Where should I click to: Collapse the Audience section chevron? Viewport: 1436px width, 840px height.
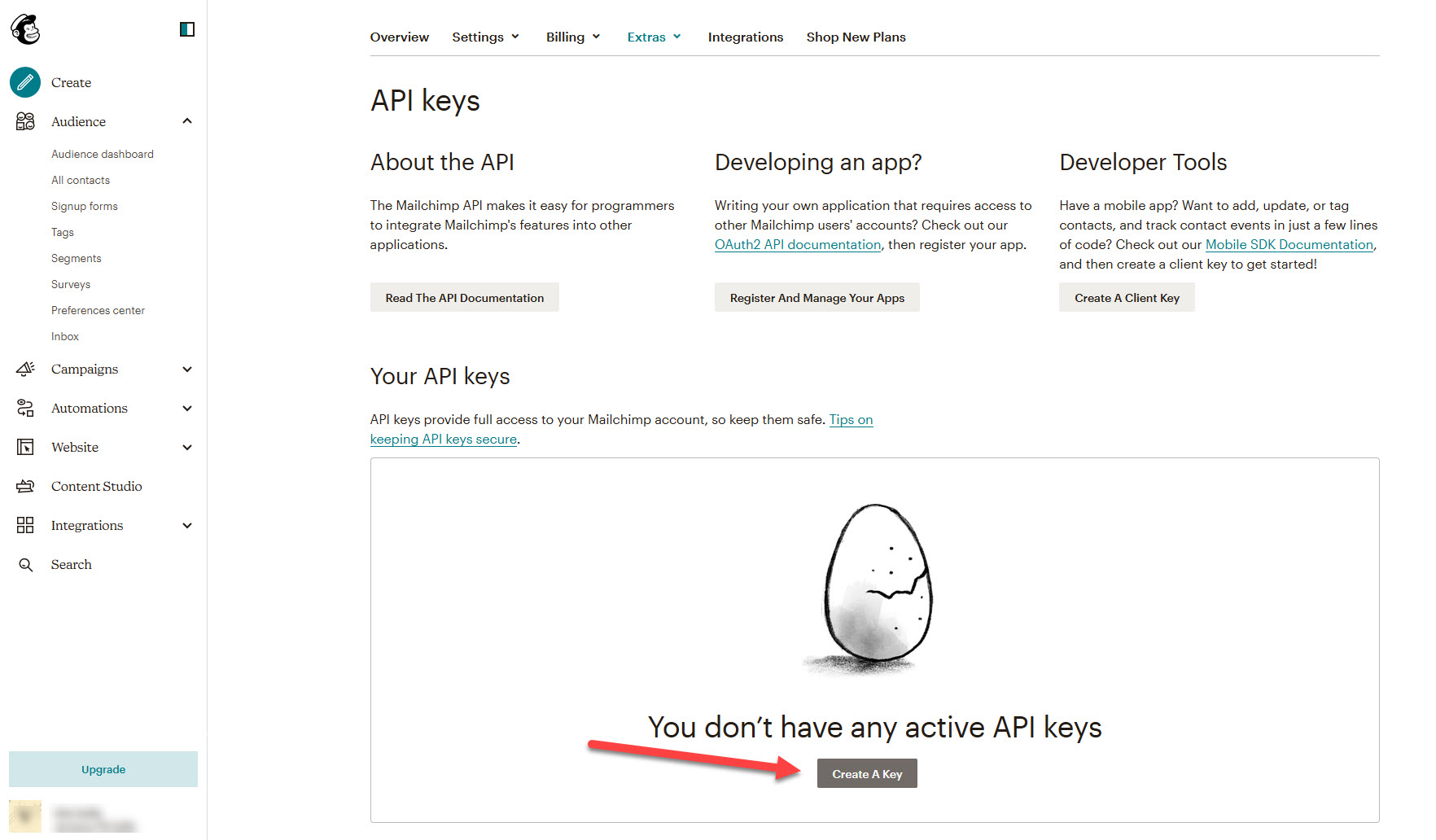[x=187, y=121]
